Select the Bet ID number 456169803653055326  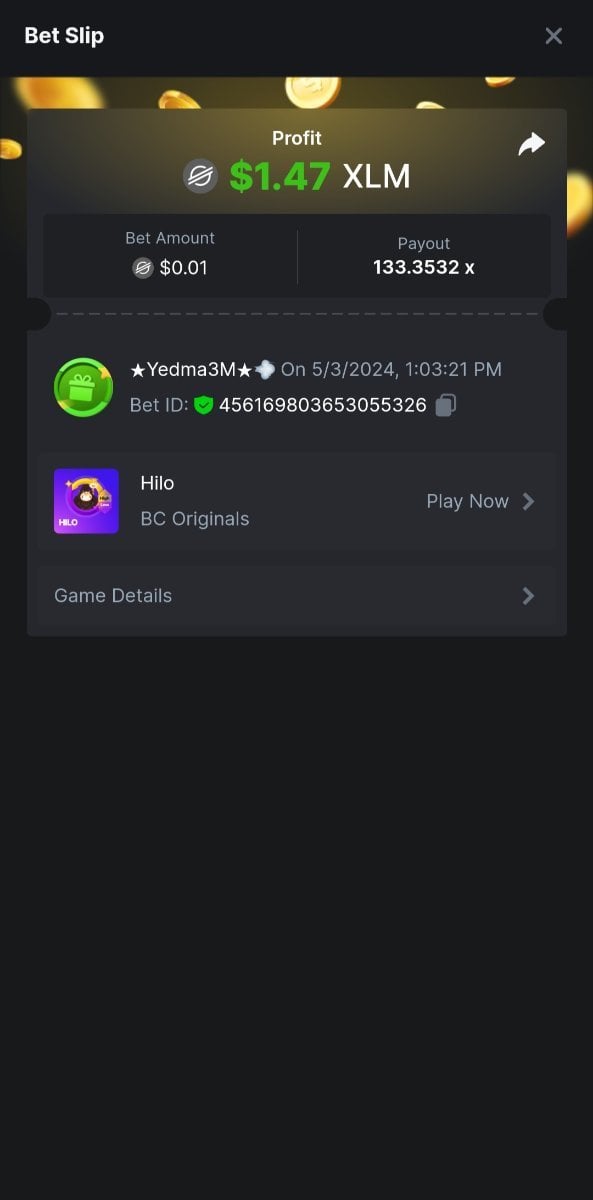tap(323, 405)
